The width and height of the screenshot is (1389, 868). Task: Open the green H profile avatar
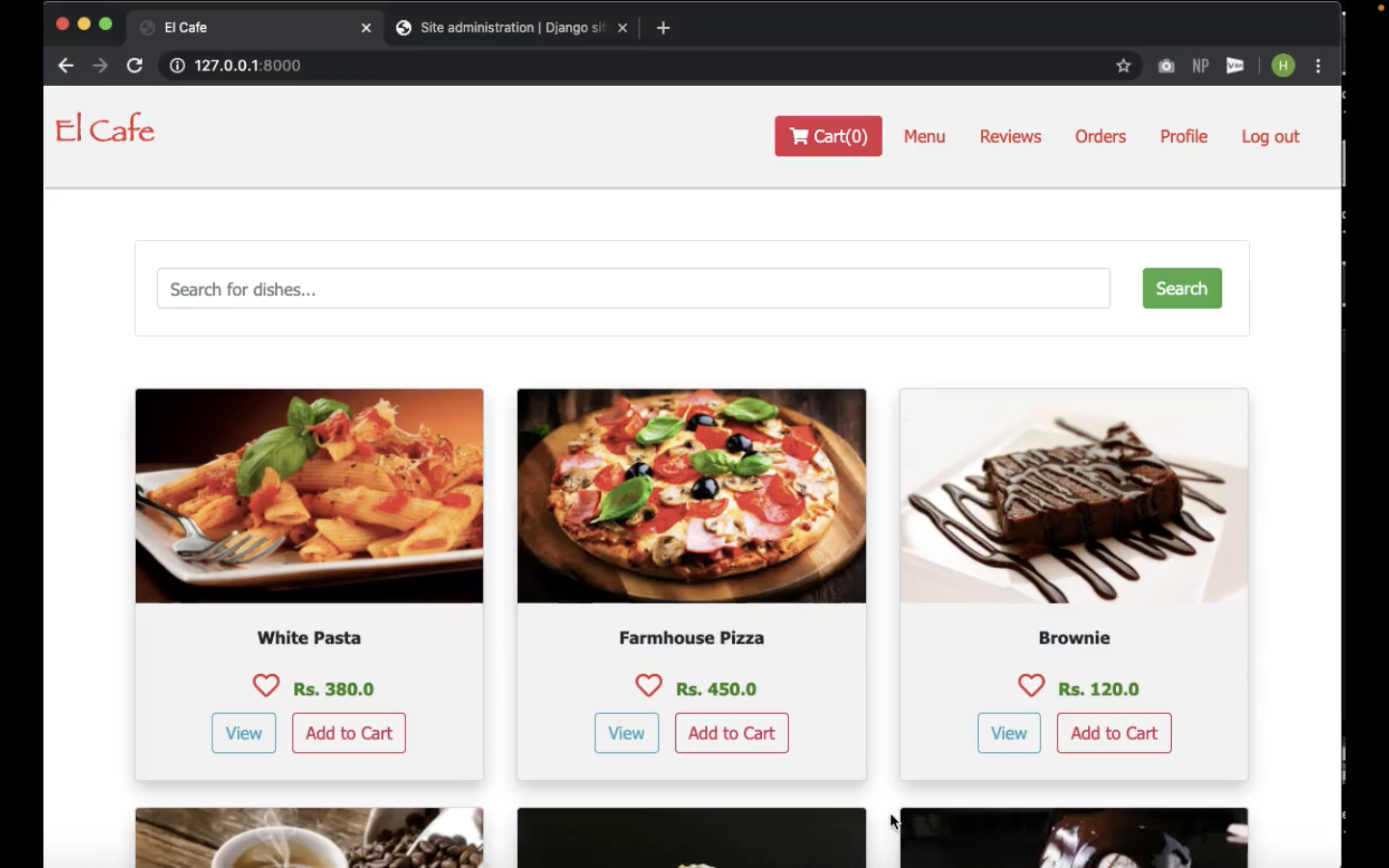(1283, 66)
